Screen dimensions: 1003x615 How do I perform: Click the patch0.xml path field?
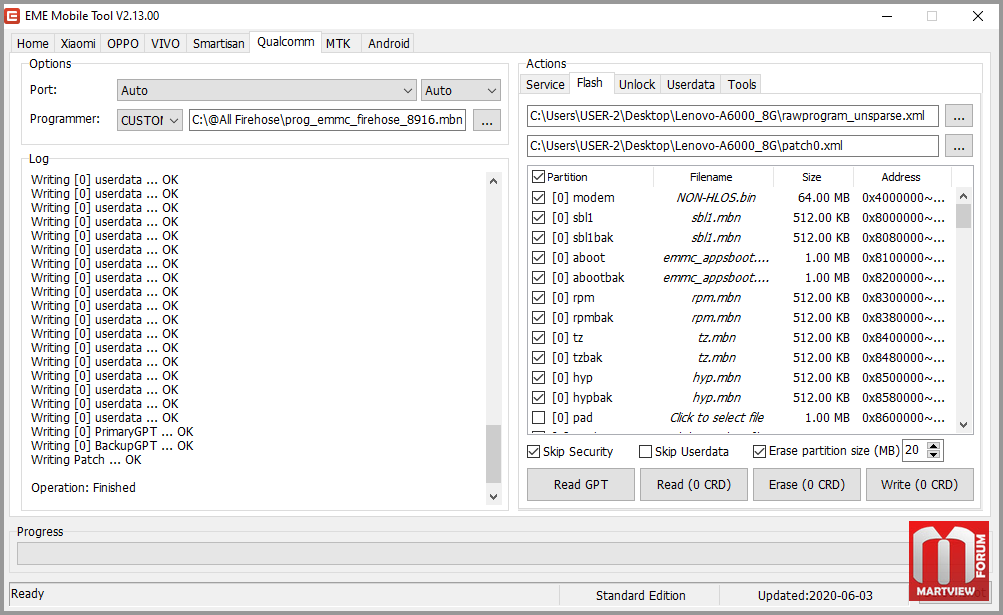732,146
